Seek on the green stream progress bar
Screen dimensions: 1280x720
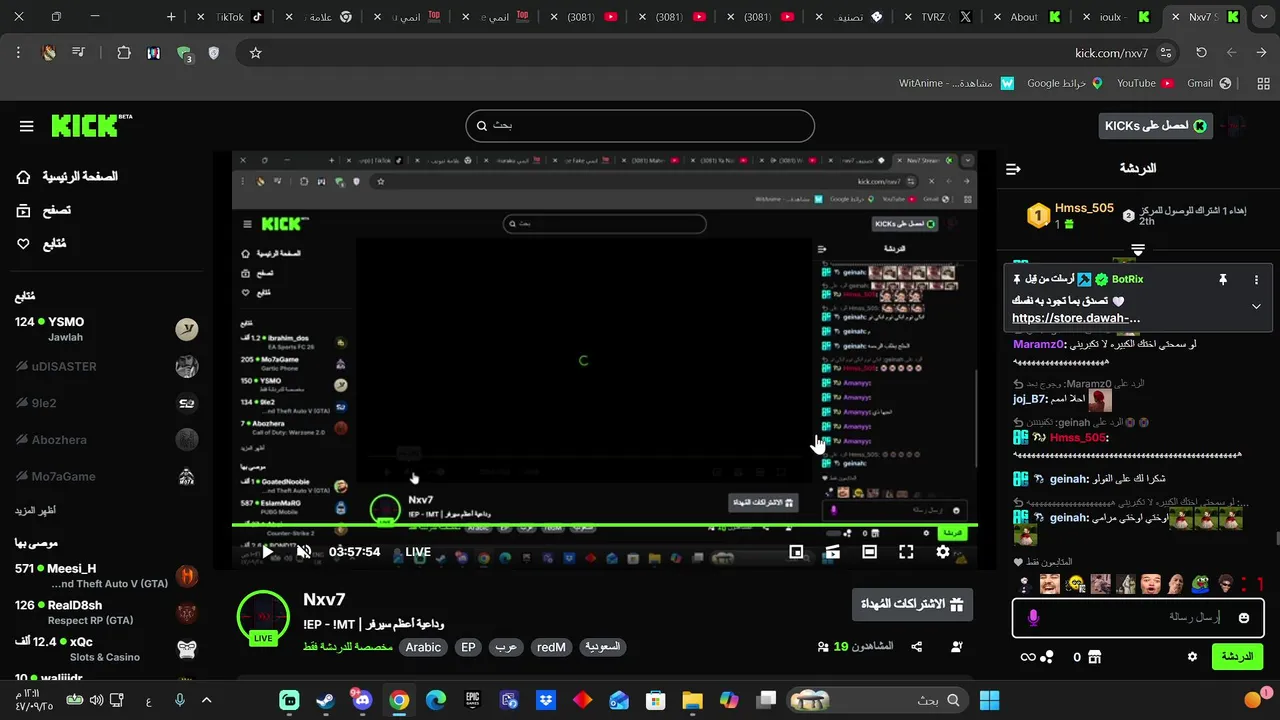coord(604,525)
